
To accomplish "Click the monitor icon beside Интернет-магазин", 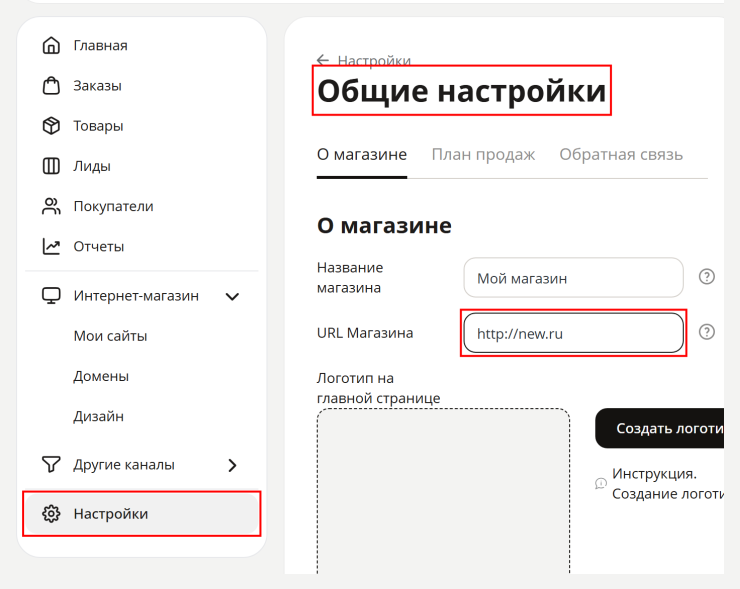I will point(51,296).
